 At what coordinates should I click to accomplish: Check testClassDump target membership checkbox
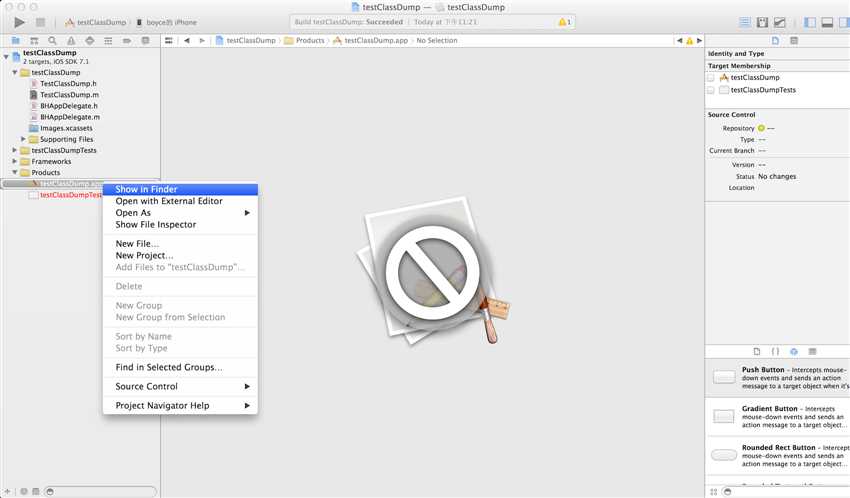[x=711, y=77]
